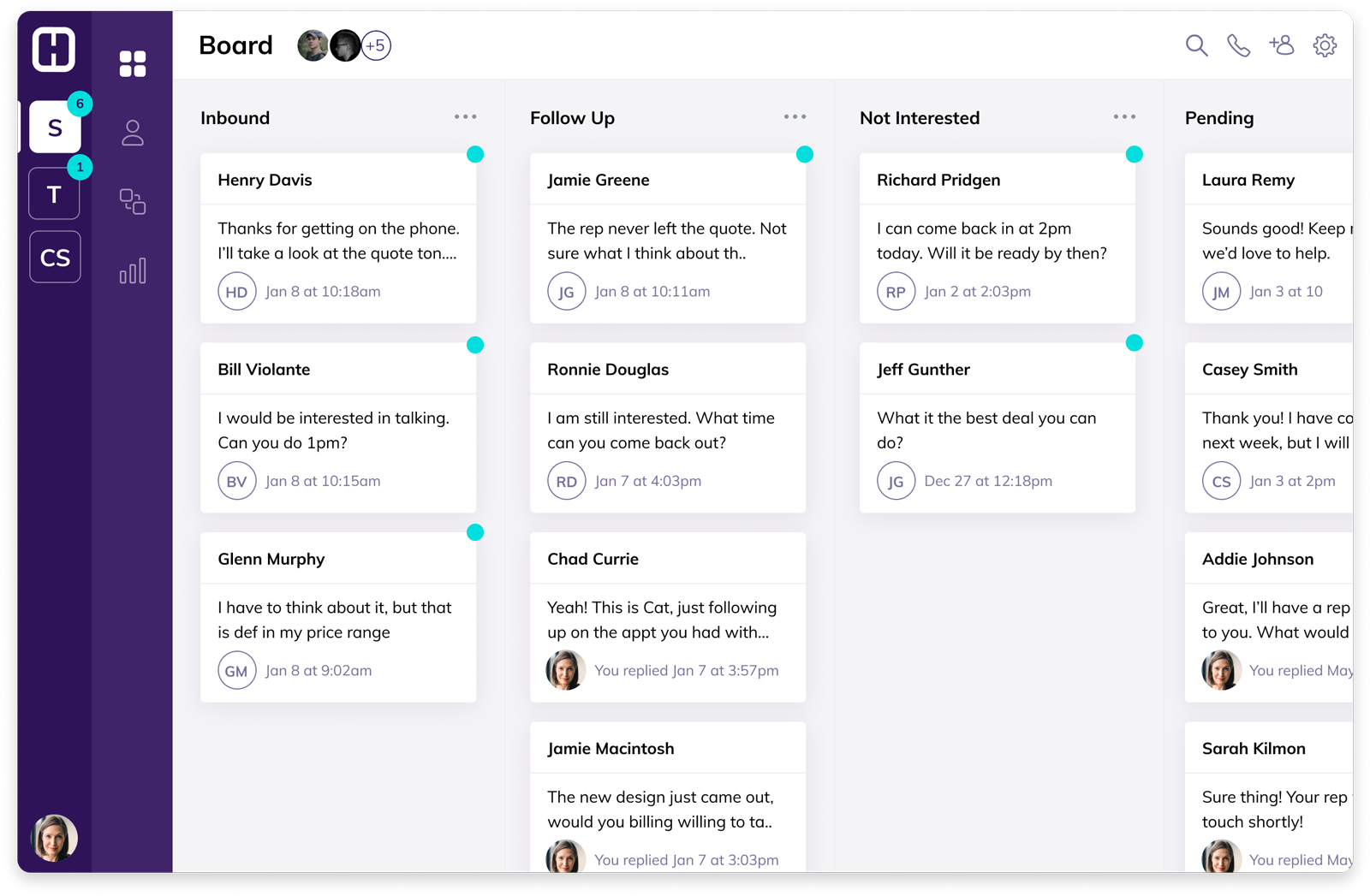Open the workflows icon in the sidebar
This screenshot has height=896, width=1370.
(133, 203)
